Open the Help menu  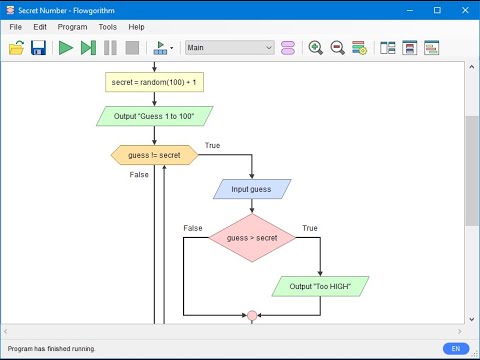pos(136,27)
